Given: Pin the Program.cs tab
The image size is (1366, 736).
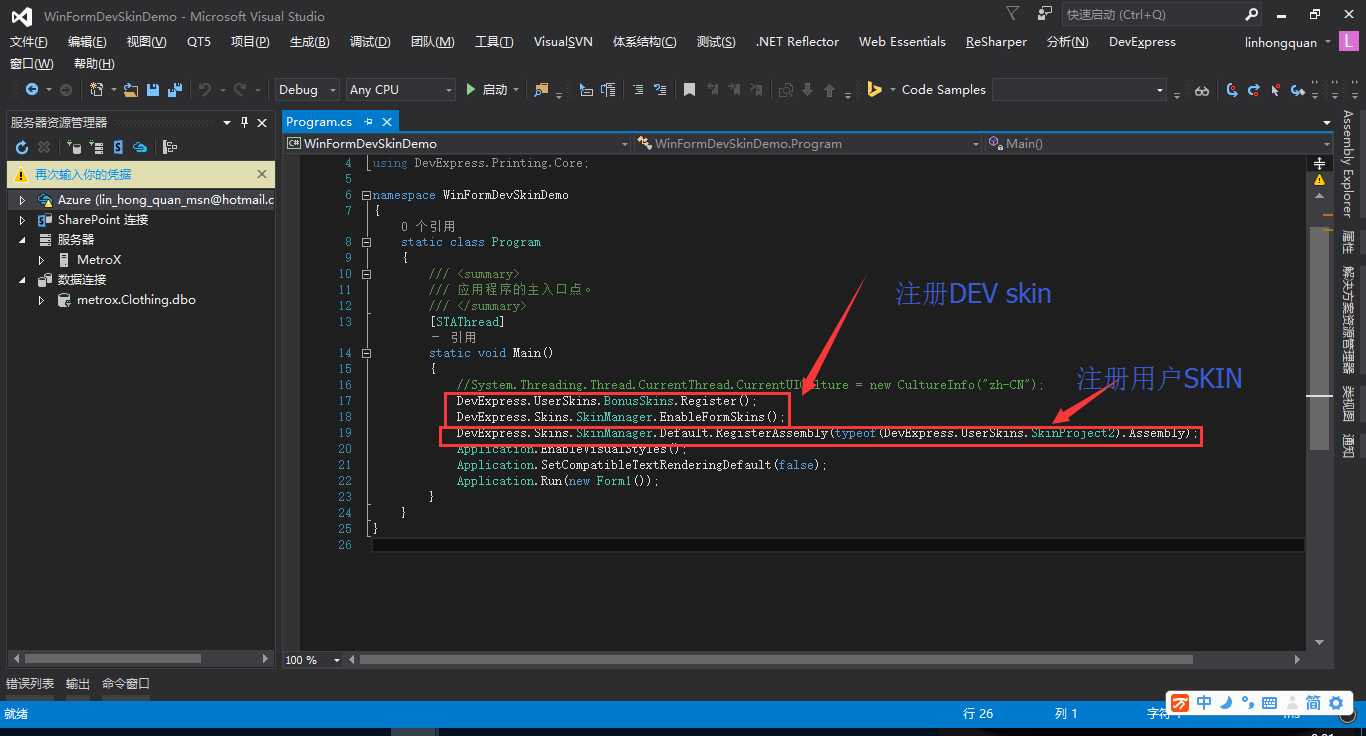Looking at the screenshot, I should [368, 121].
